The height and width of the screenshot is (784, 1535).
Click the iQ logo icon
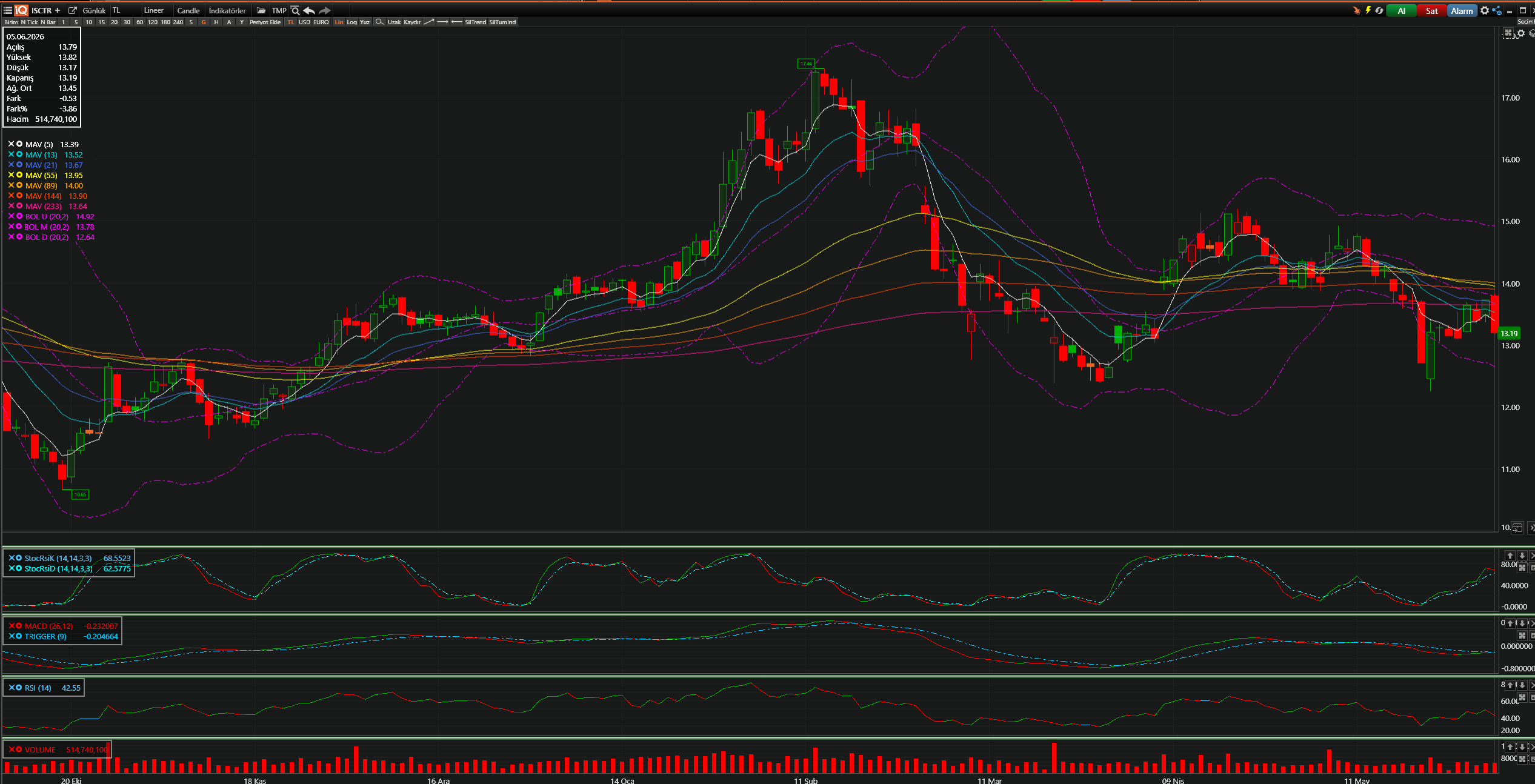[21, 10]
